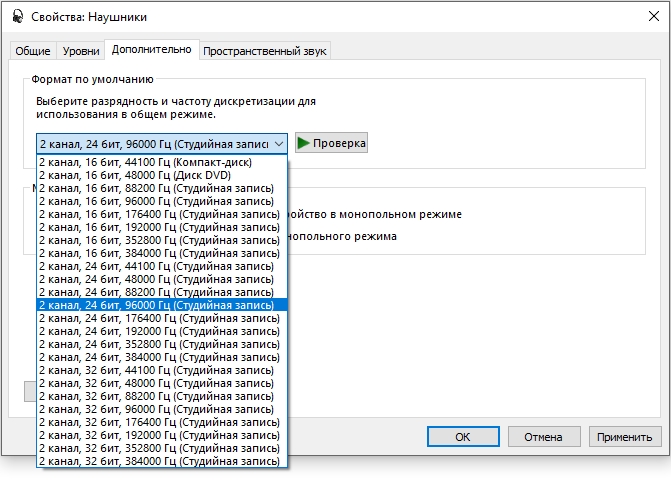
Task: Choose 24 бит, 352800 Гц format
Action: pyautogui.click(x=159, y=344)
